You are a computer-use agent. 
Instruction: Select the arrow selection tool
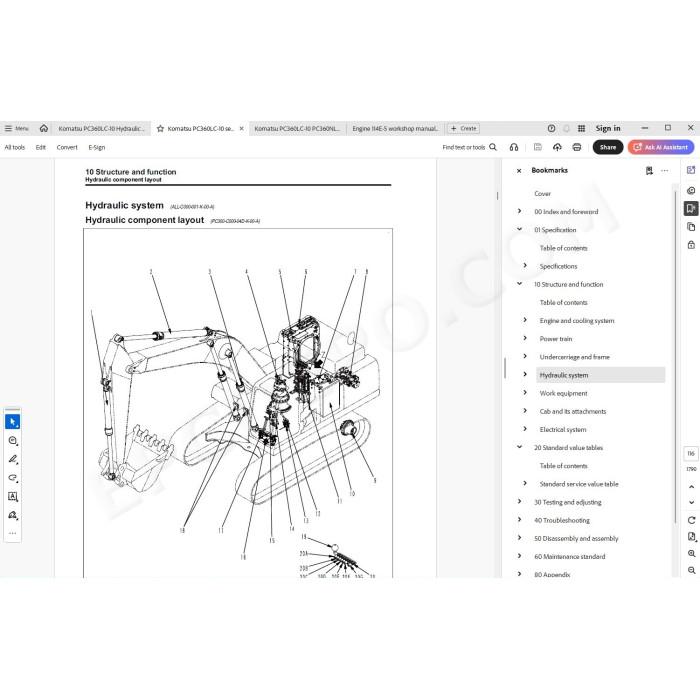pyautogui.click(x=12, y=422)
